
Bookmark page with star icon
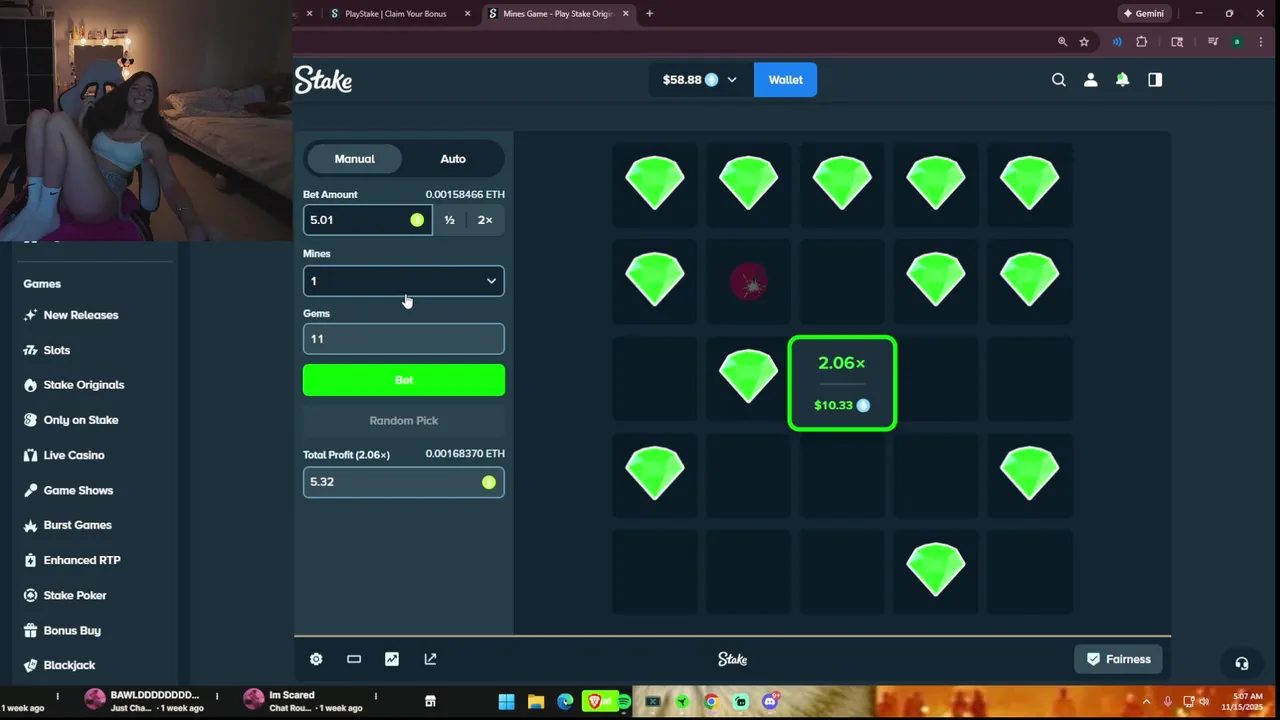coord(1084,42)
